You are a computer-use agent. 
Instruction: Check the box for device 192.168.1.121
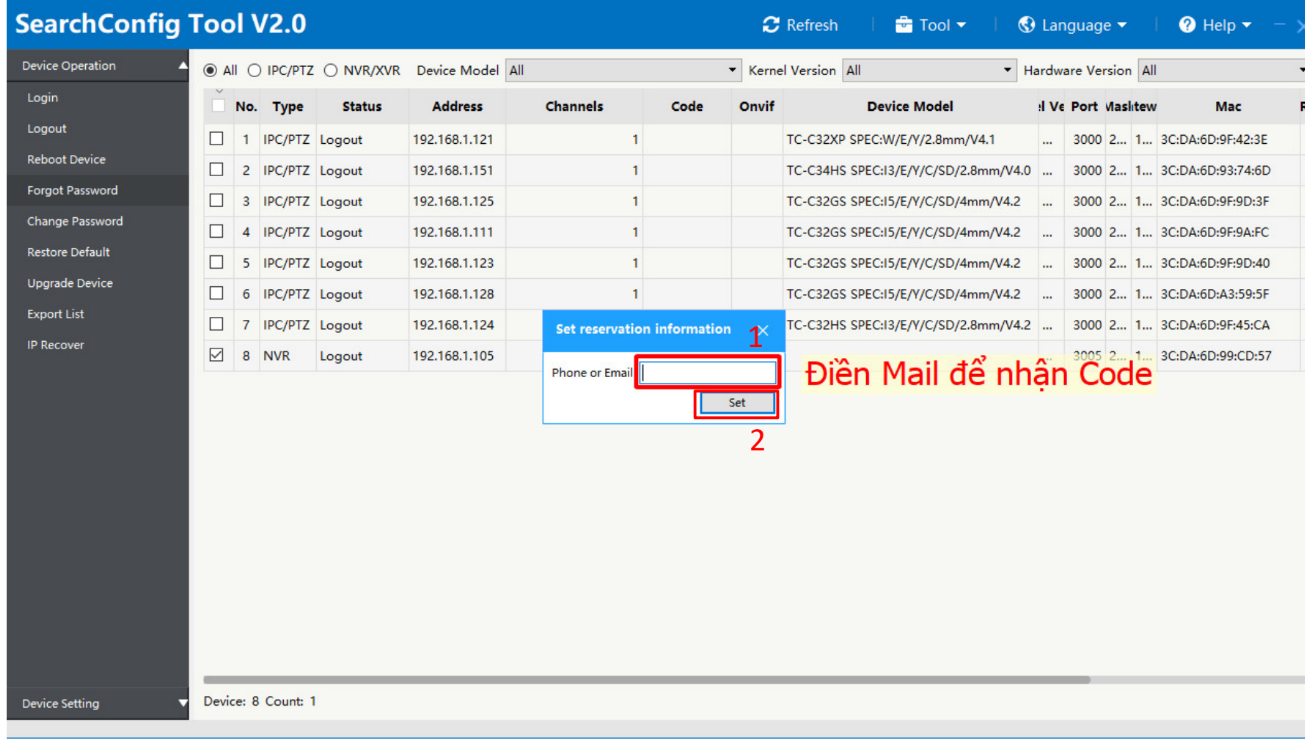[217, 139]
